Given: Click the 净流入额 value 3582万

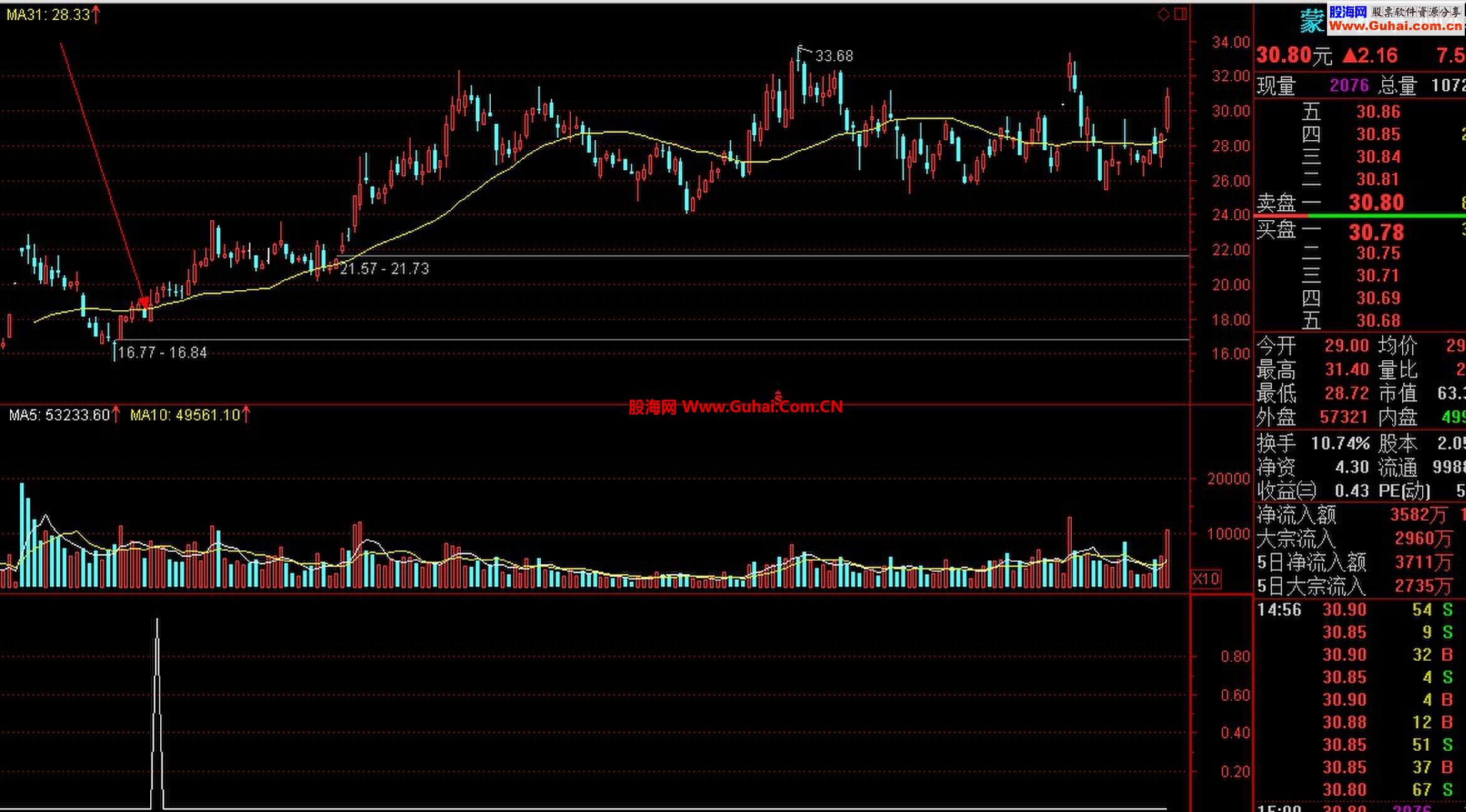Looking at the screenshot, I should click(1418, 515).
